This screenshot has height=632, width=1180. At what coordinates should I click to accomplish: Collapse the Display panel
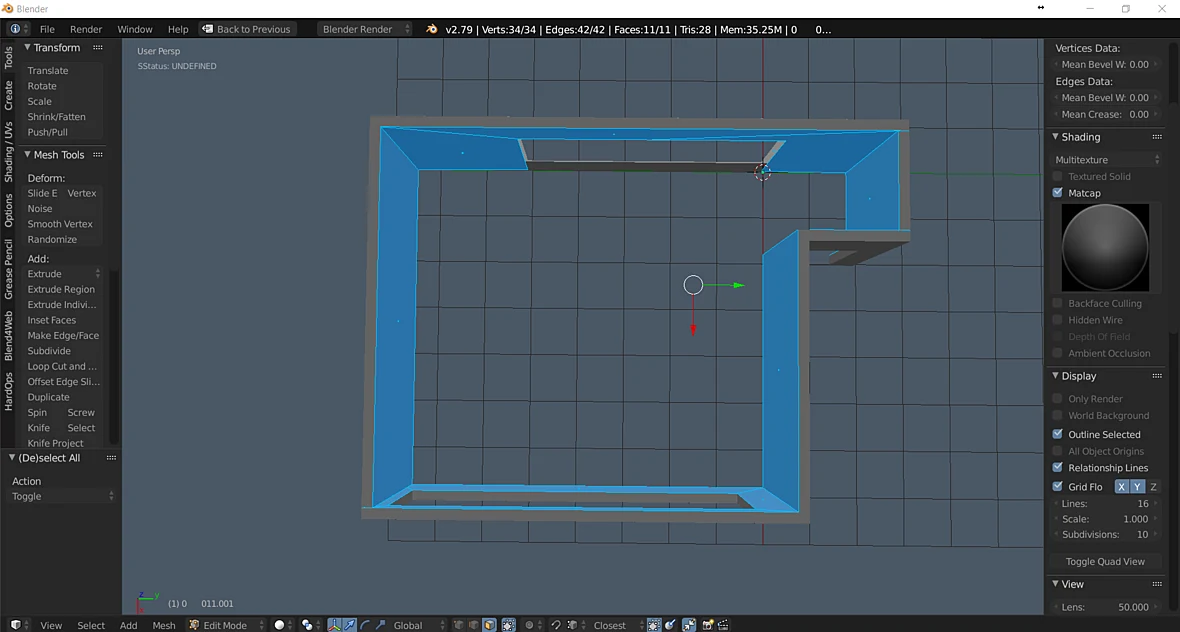pyautogui.click(x=1055, y=375)
